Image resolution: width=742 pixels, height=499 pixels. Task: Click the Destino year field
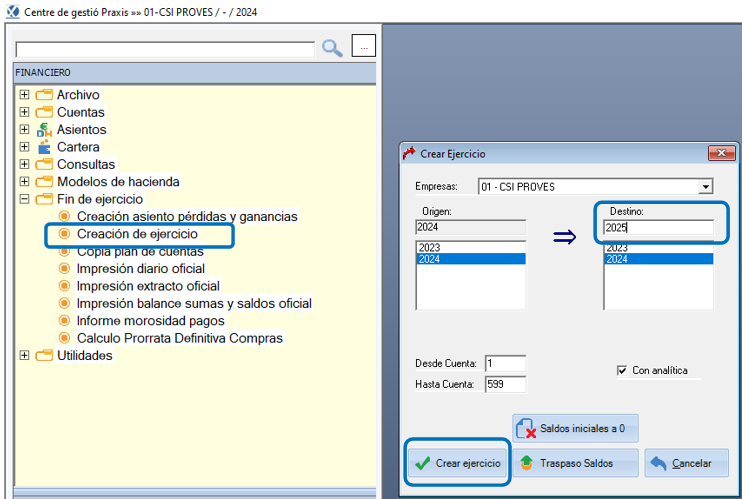[658, 228]
